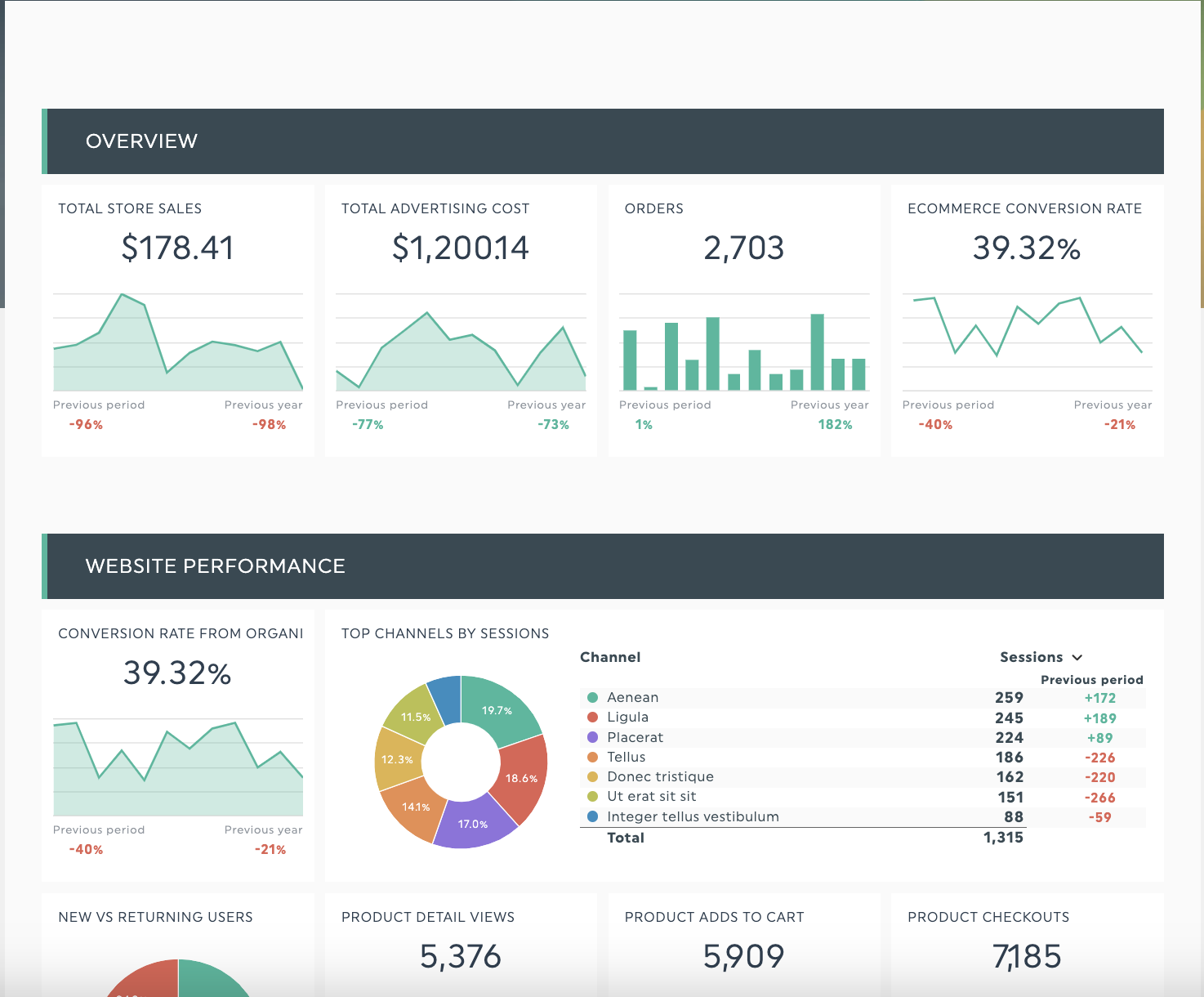Screen dimensions: 1204x997
Task: Click the -266 previous period change
Action: click(x=1100, y=798)
